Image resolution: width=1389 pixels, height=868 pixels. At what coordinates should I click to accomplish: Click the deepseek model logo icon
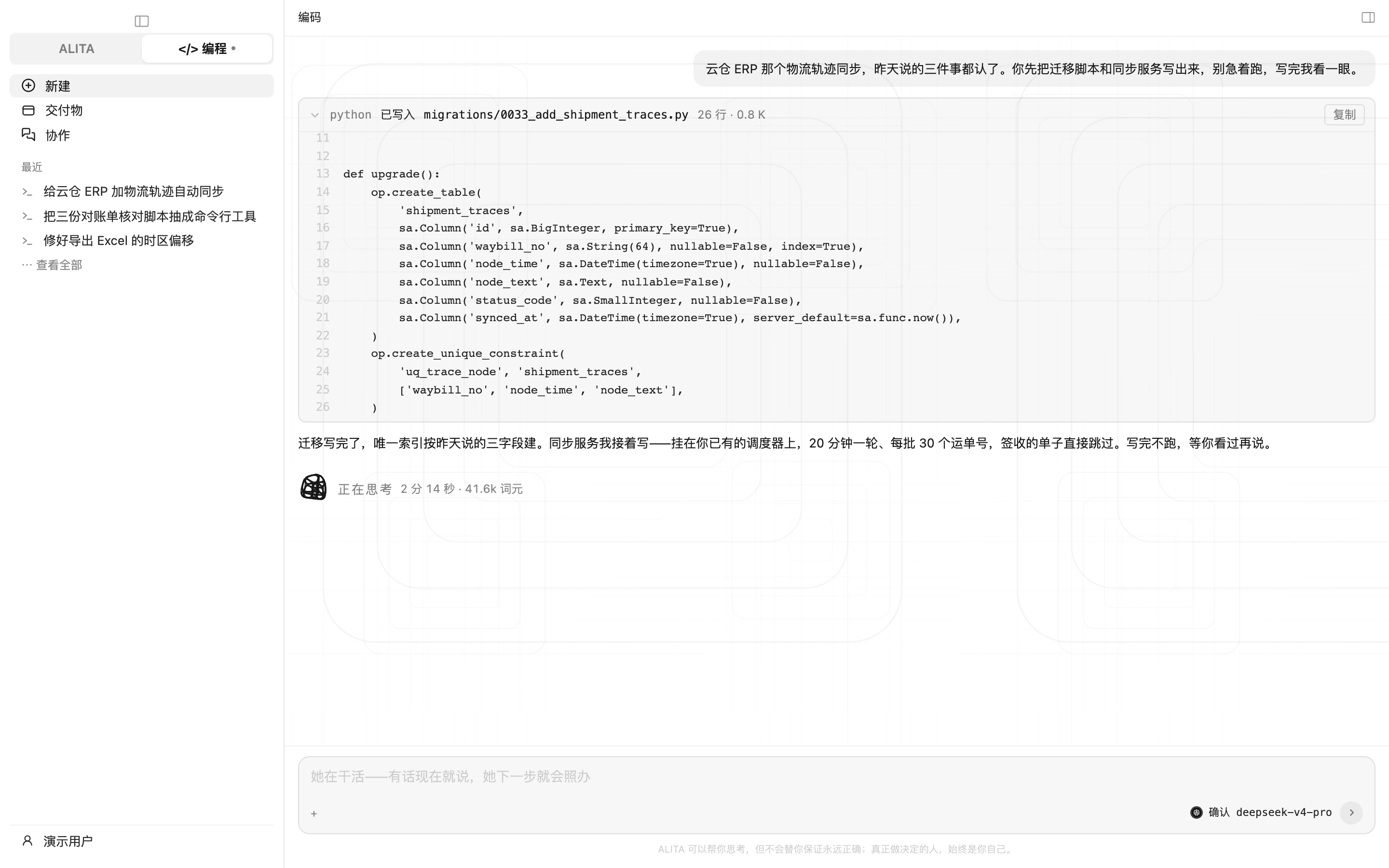point(1196,813)
